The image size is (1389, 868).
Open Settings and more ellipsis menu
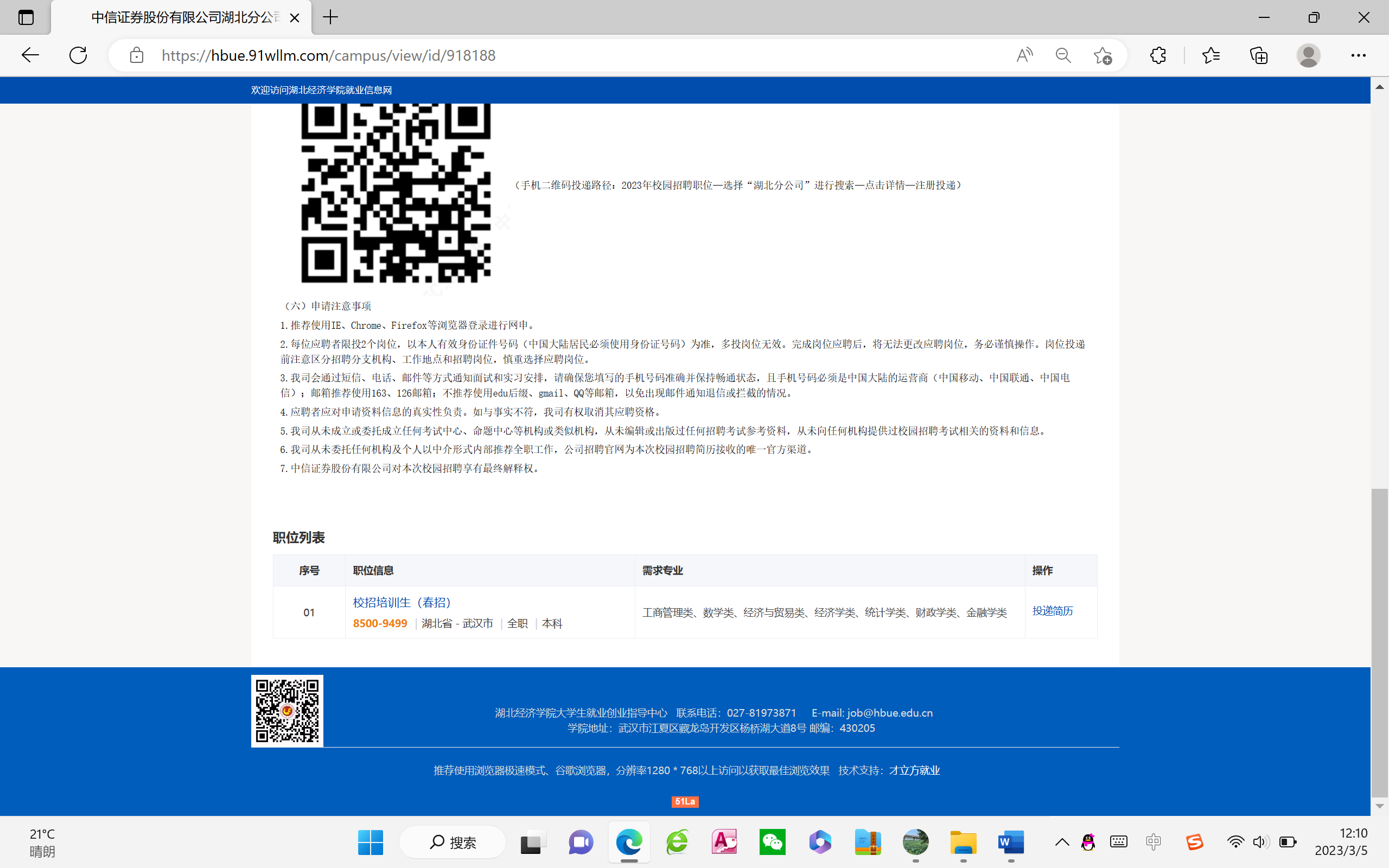pyautogui.click(x=1358, y=55)
